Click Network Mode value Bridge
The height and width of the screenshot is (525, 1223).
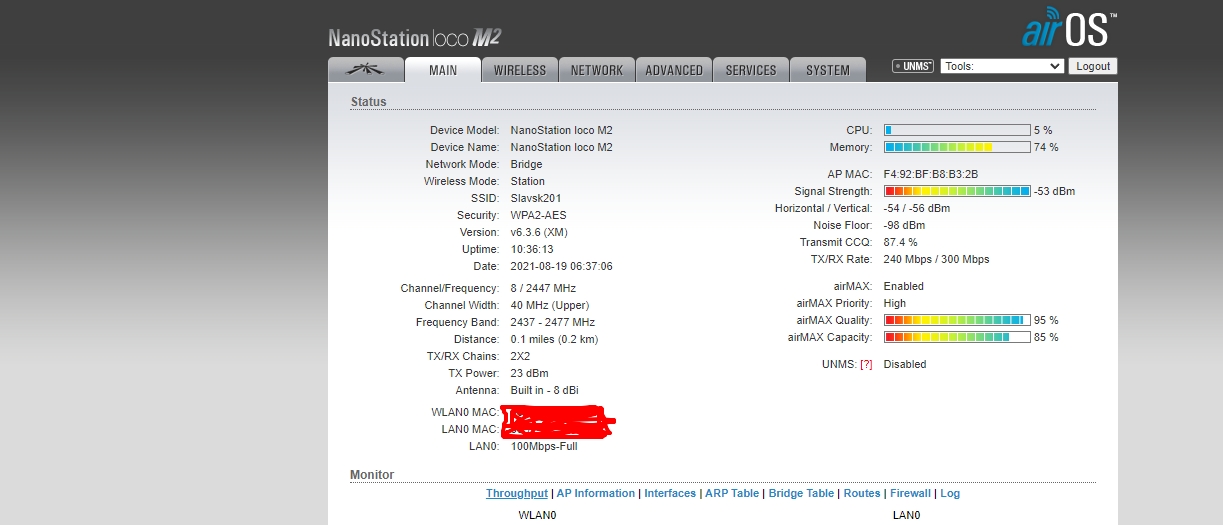pyautogui.click(x=527, y=164)
